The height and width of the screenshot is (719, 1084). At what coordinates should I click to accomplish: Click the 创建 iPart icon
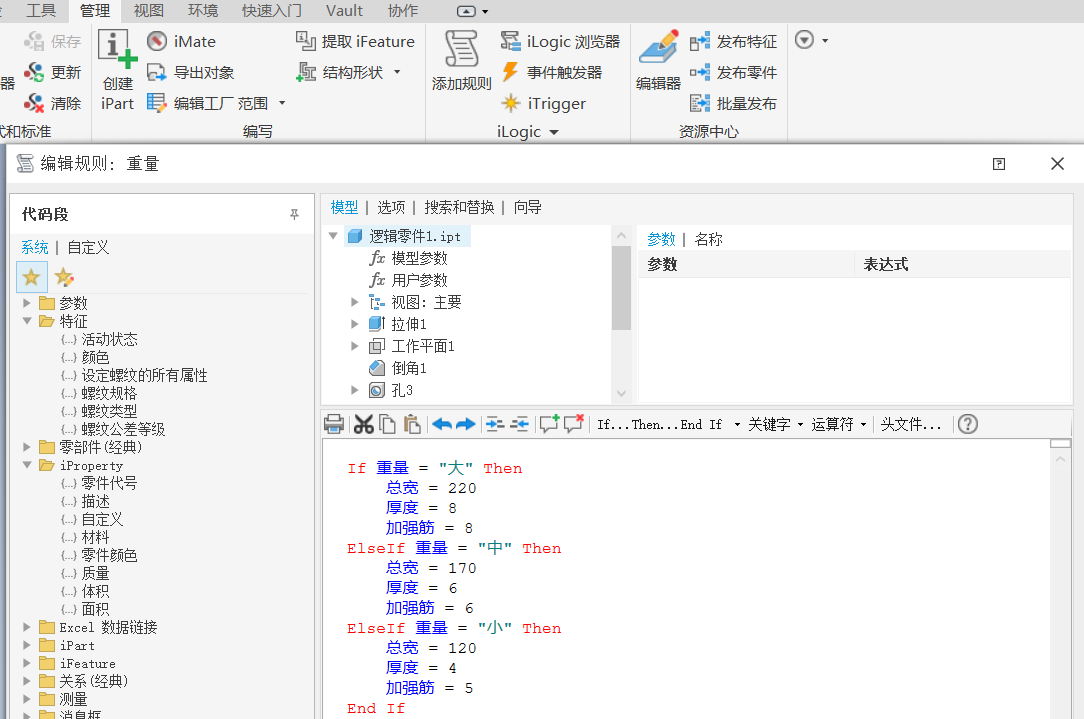tap(117, 50)
